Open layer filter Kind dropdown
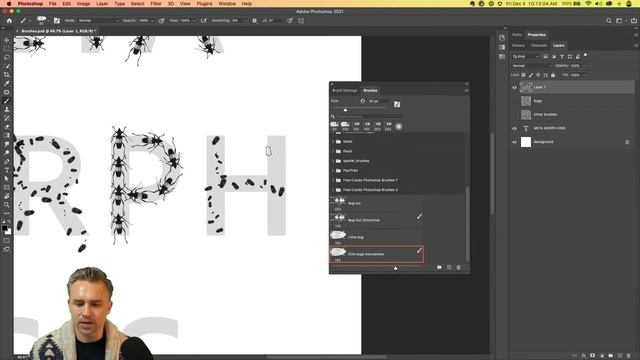Viewport: 640px width, 360px height. pyautogui.click(x=526, y=56)
